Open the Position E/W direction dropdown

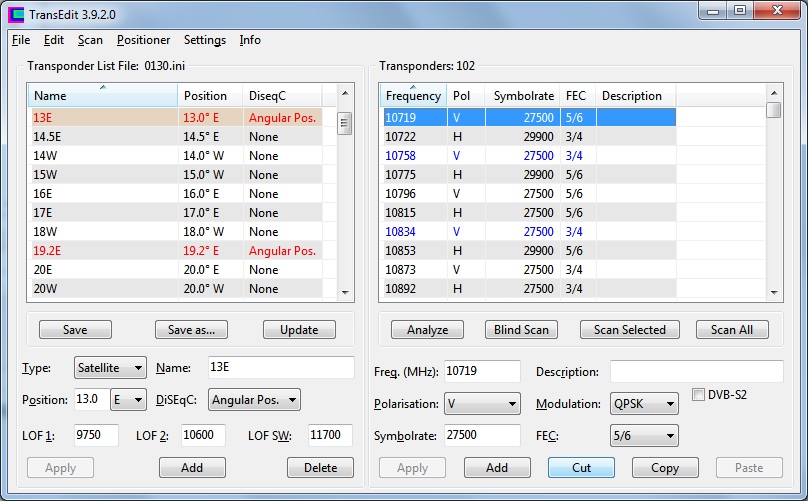tap(128, 400)
